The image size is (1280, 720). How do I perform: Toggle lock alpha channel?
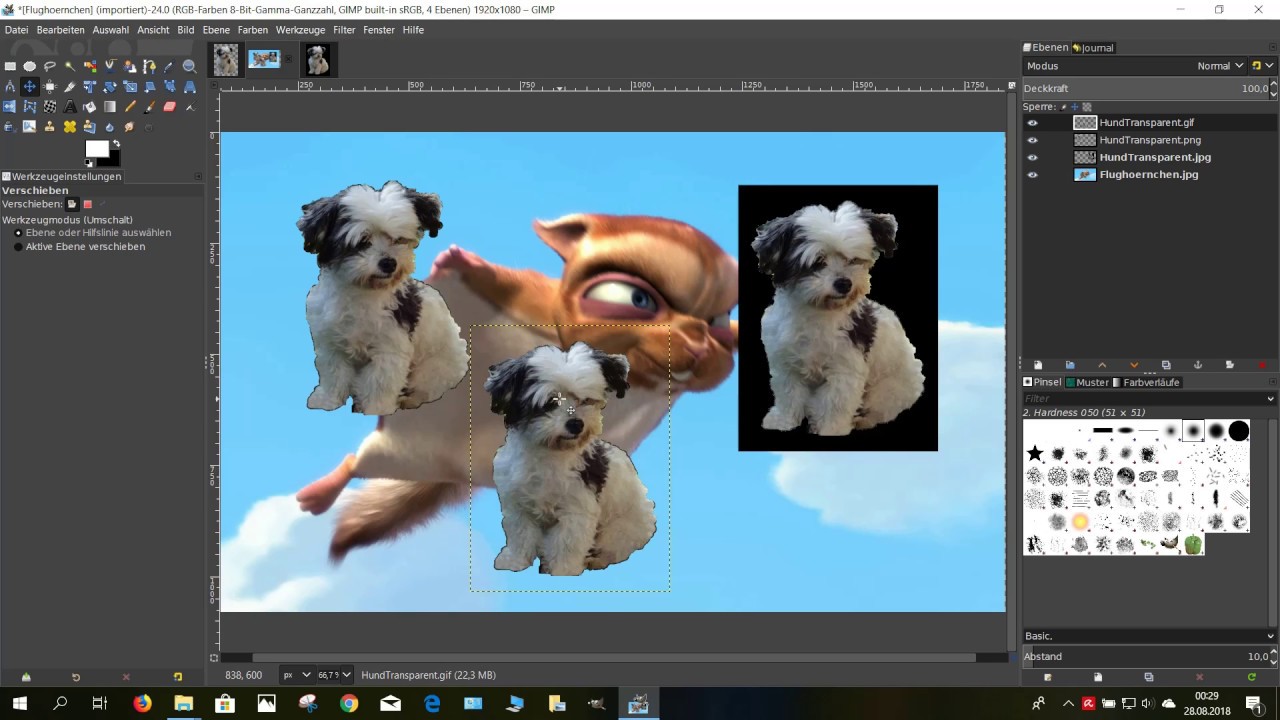pyautogui.click(x=1087, y=107)
